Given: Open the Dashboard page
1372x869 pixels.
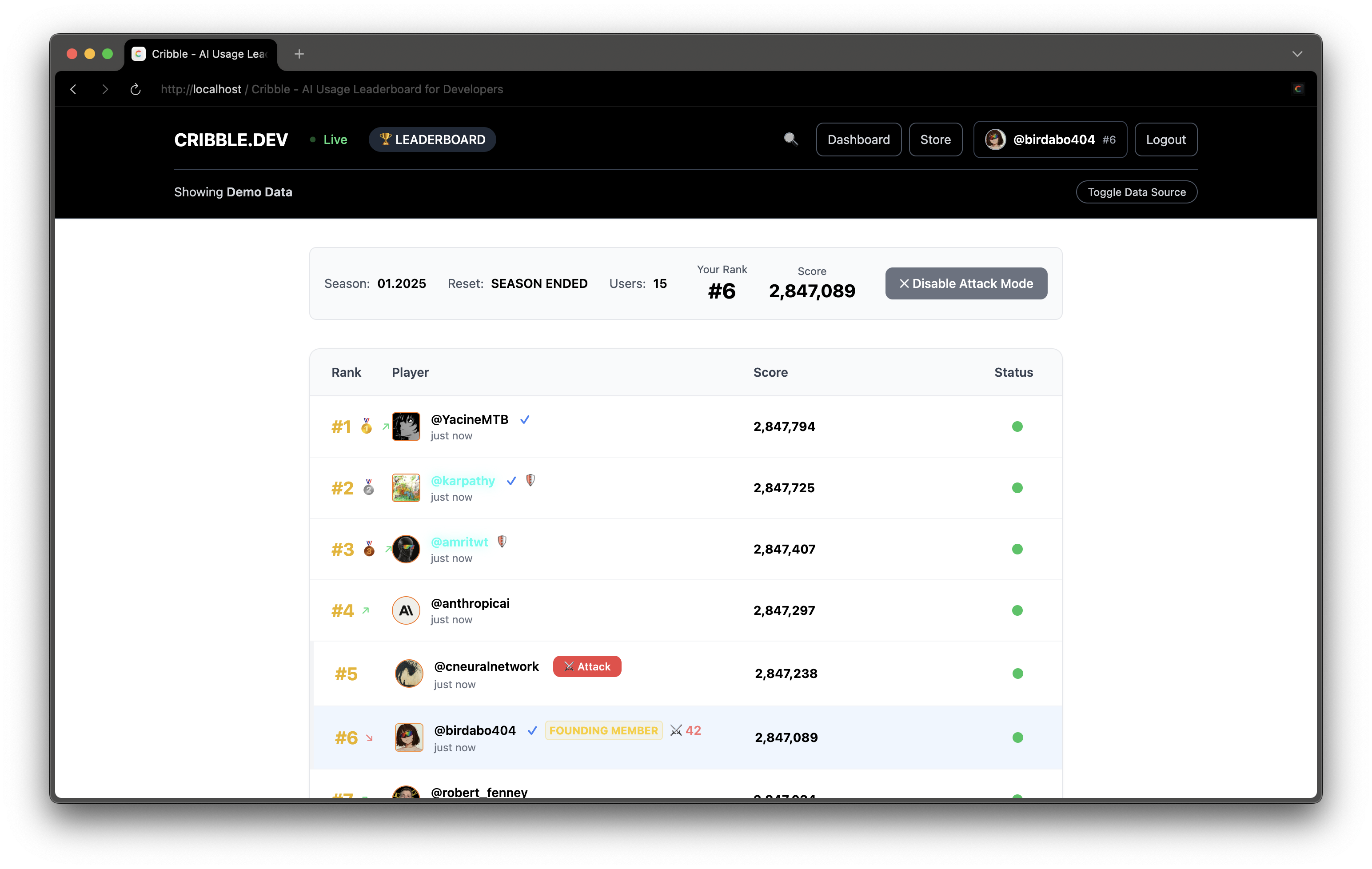Looking at the screenshot, I should pyautogui.click(x=858, y=140).
